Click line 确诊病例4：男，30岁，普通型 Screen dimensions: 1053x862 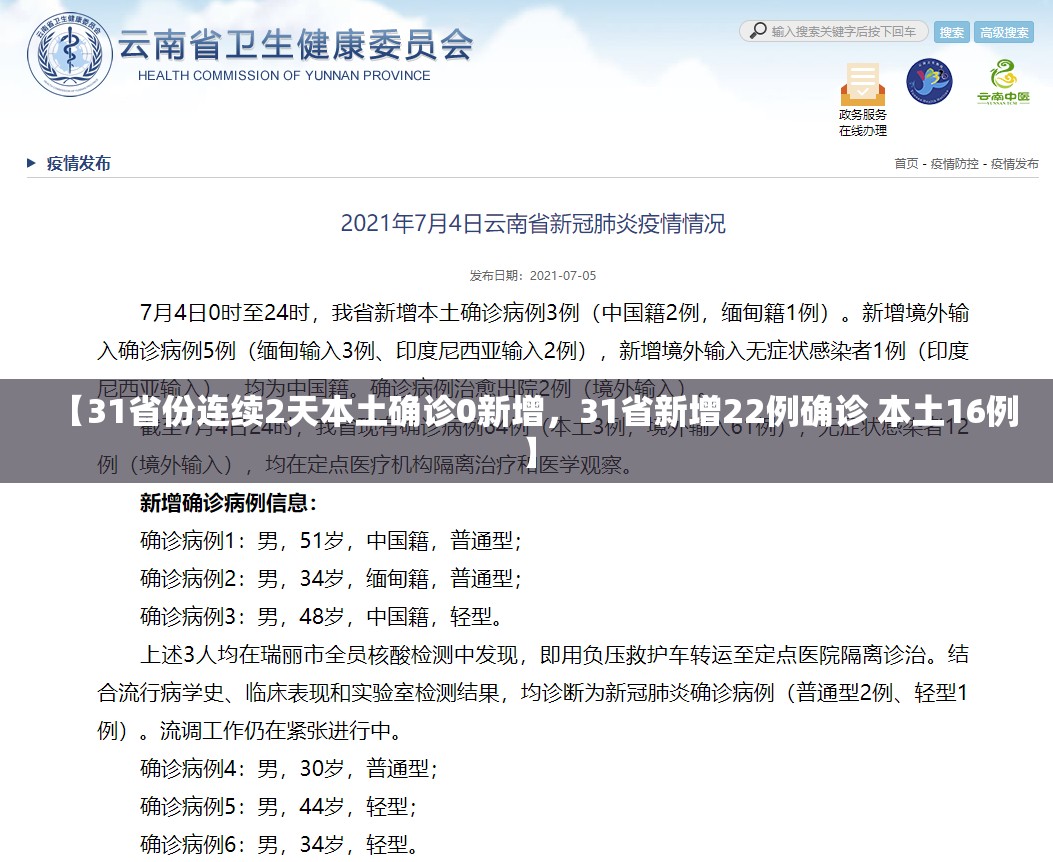[x=289, y=768]
